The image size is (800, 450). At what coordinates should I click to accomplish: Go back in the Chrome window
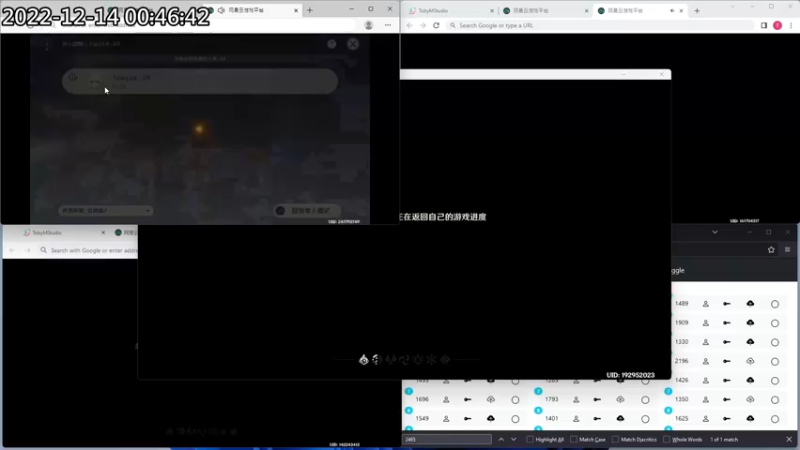410,25
